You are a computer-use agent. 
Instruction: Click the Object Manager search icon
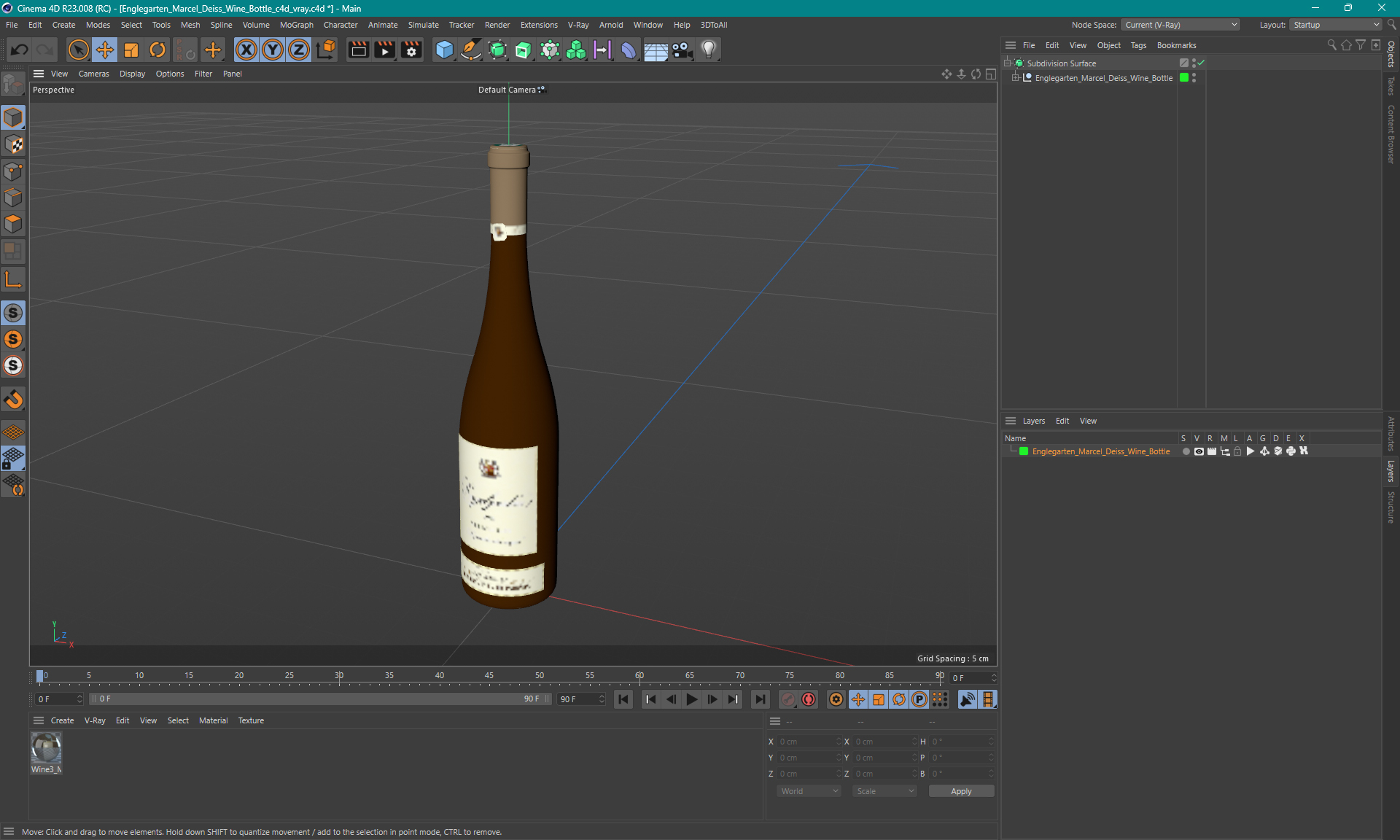coord(1331,45)
